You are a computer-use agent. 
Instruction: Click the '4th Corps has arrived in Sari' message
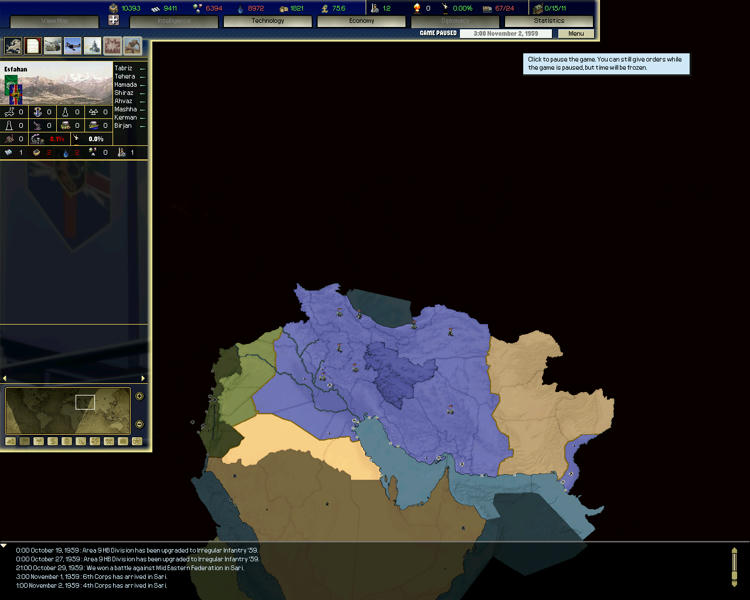tap(91, 586)
